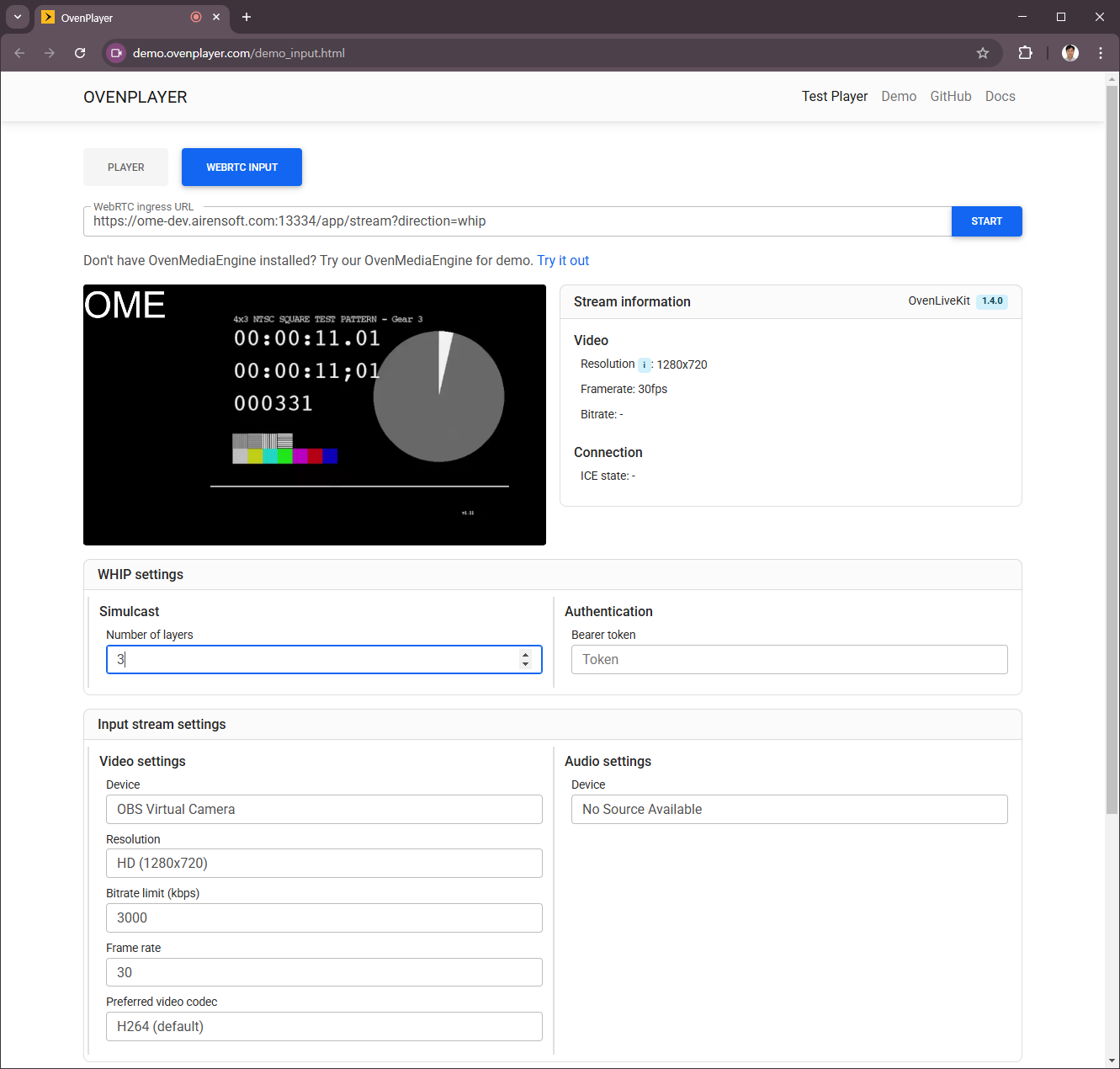Screen dimensions: 1120x1069
Task: Follow the Try it out link
Action: point(563,260)
